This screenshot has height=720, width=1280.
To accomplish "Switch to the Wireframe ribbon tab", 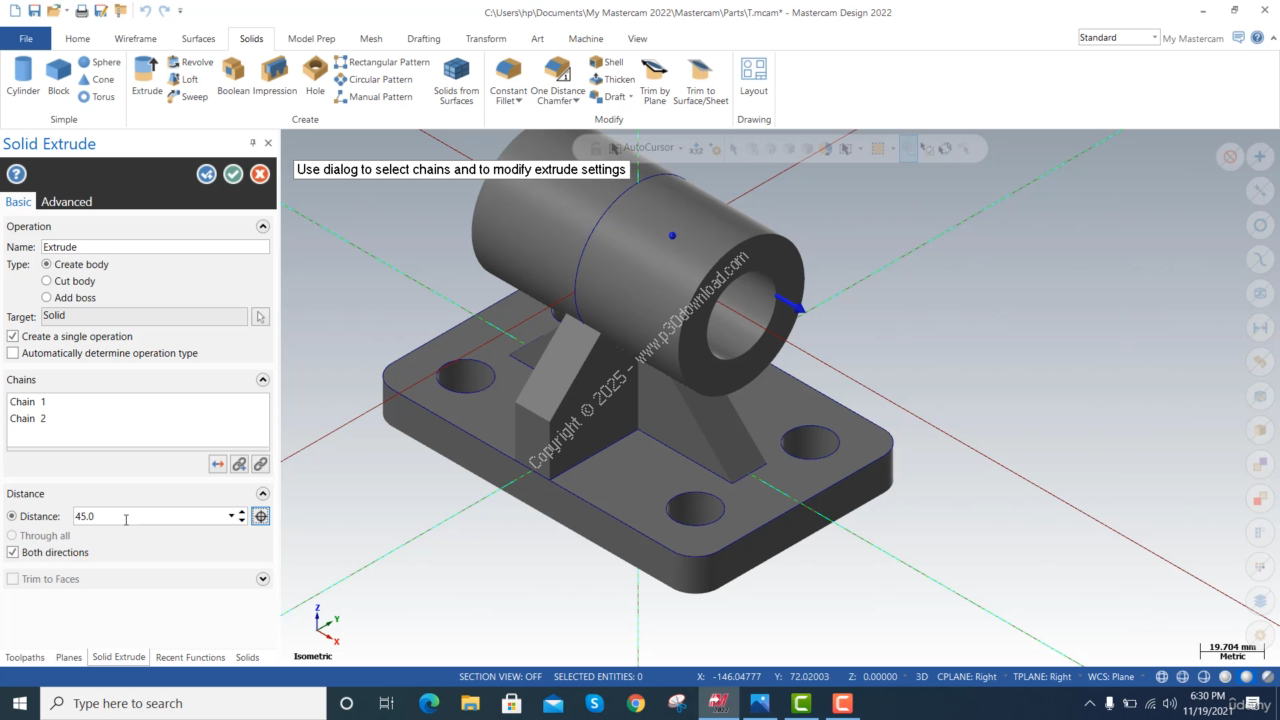I will tap(135, 39).
